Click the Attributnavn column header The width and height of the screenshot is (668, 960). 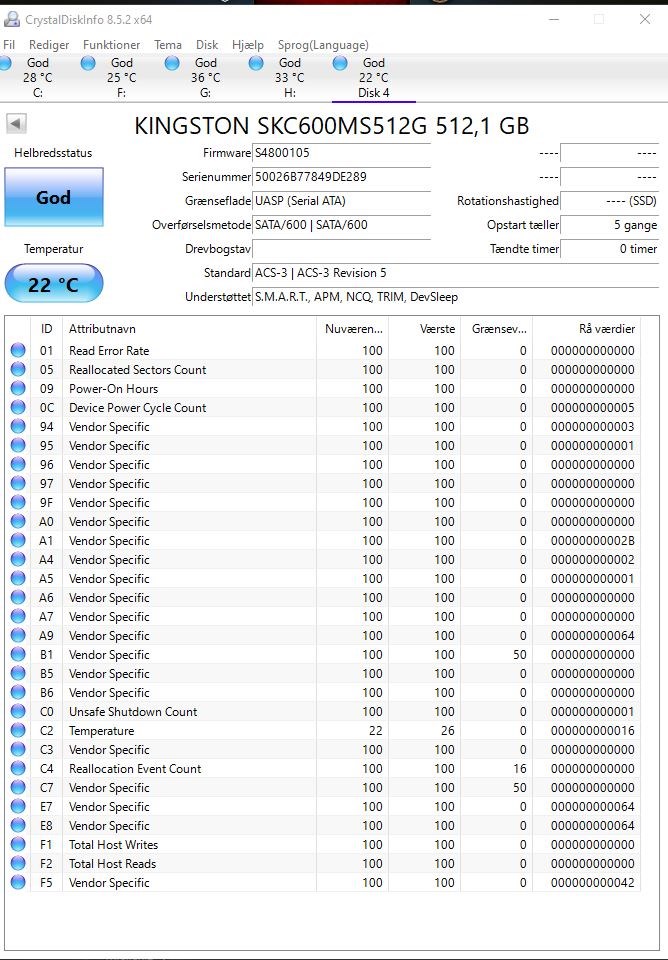tap(189, 329)
